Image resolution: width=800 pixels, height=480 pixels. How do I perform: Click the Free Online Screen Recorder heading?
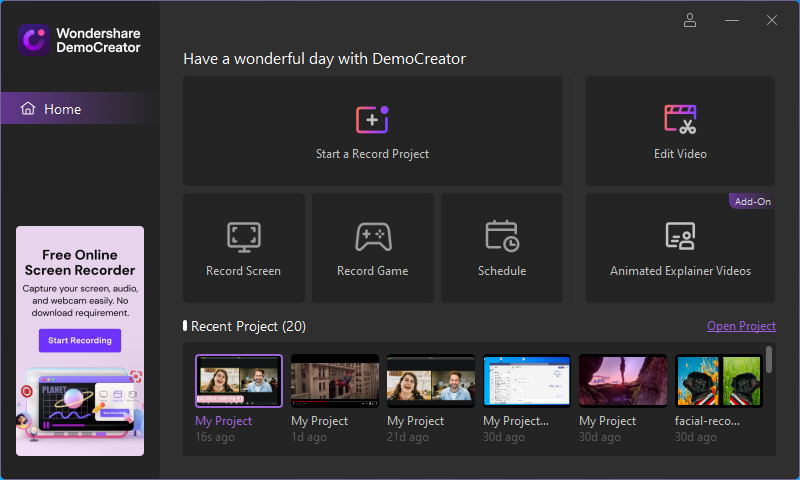(x=80, y=262)
